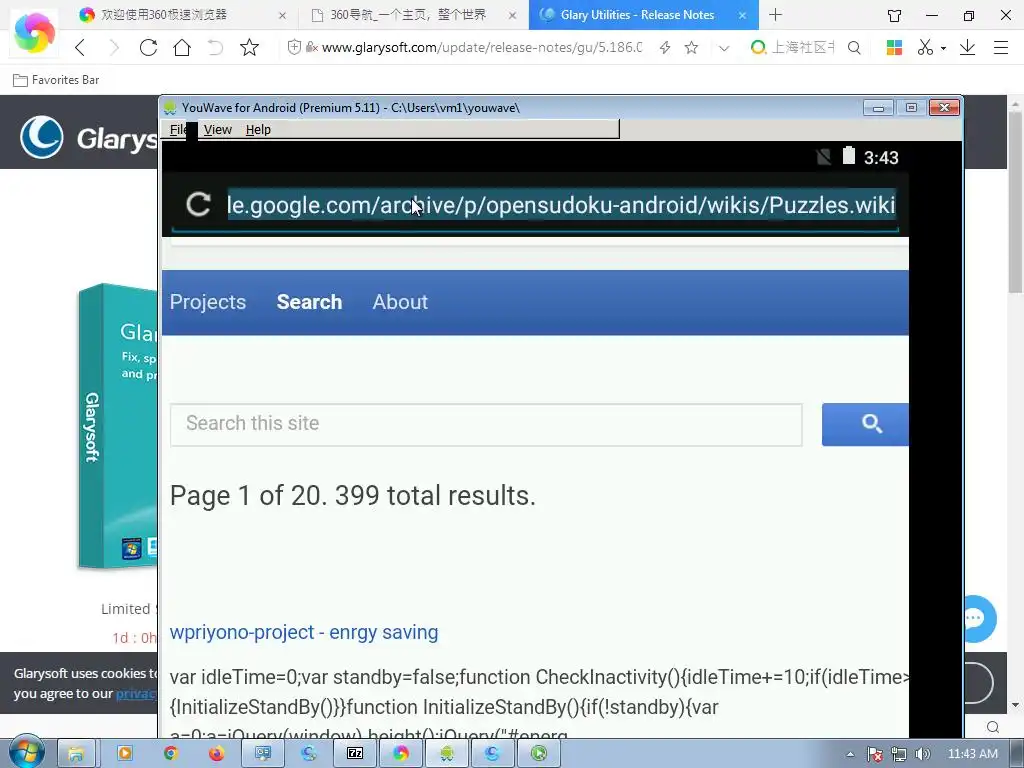
Task: Undo closed tab with the restore arrow
Action: tap(216, 47)
